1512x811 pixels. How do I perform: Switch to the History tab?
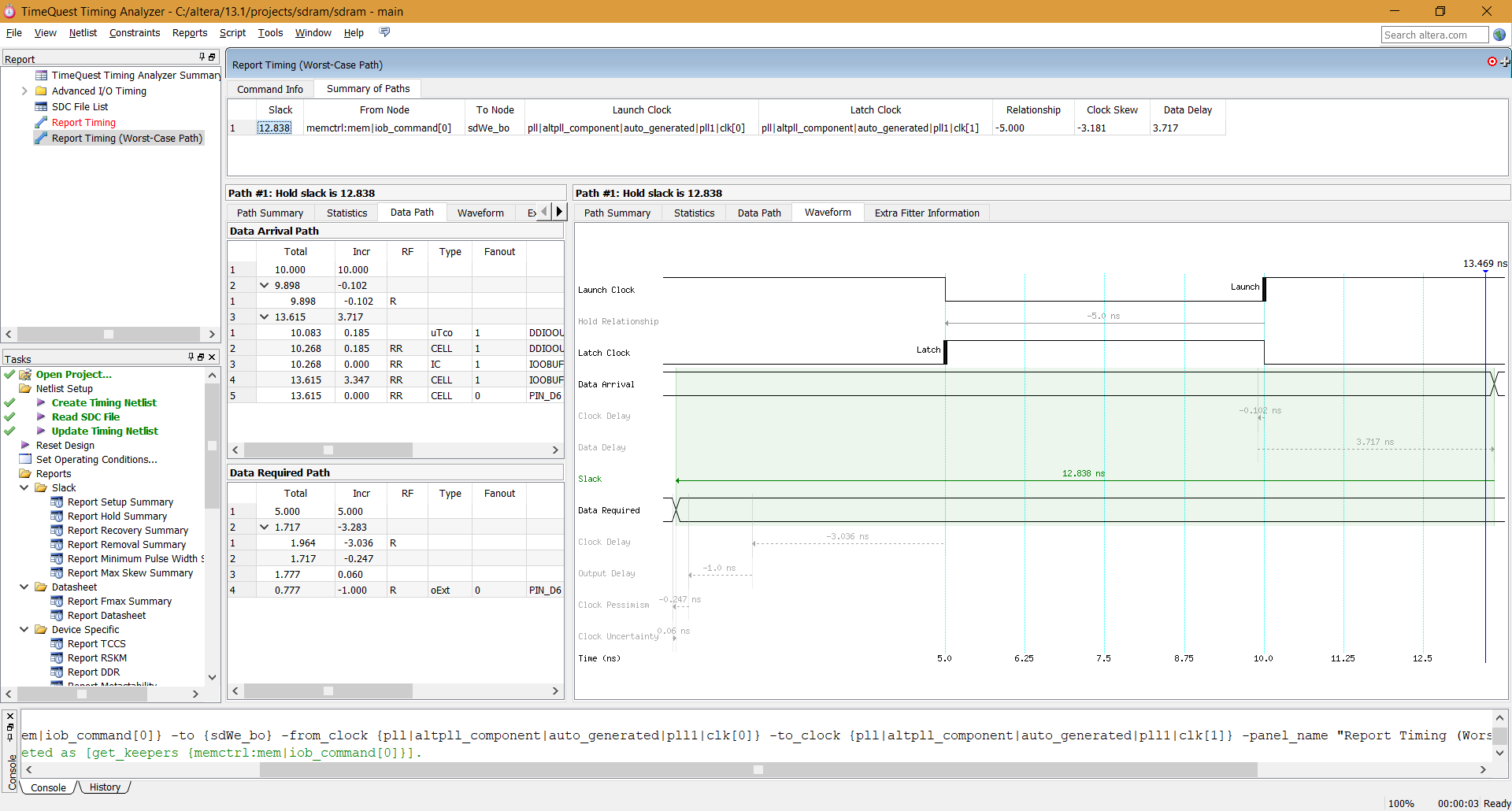coord(105,787)
